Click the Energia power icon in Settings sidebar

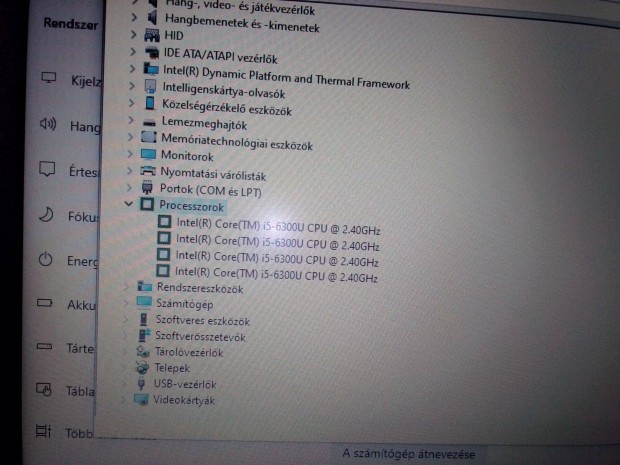45,259
